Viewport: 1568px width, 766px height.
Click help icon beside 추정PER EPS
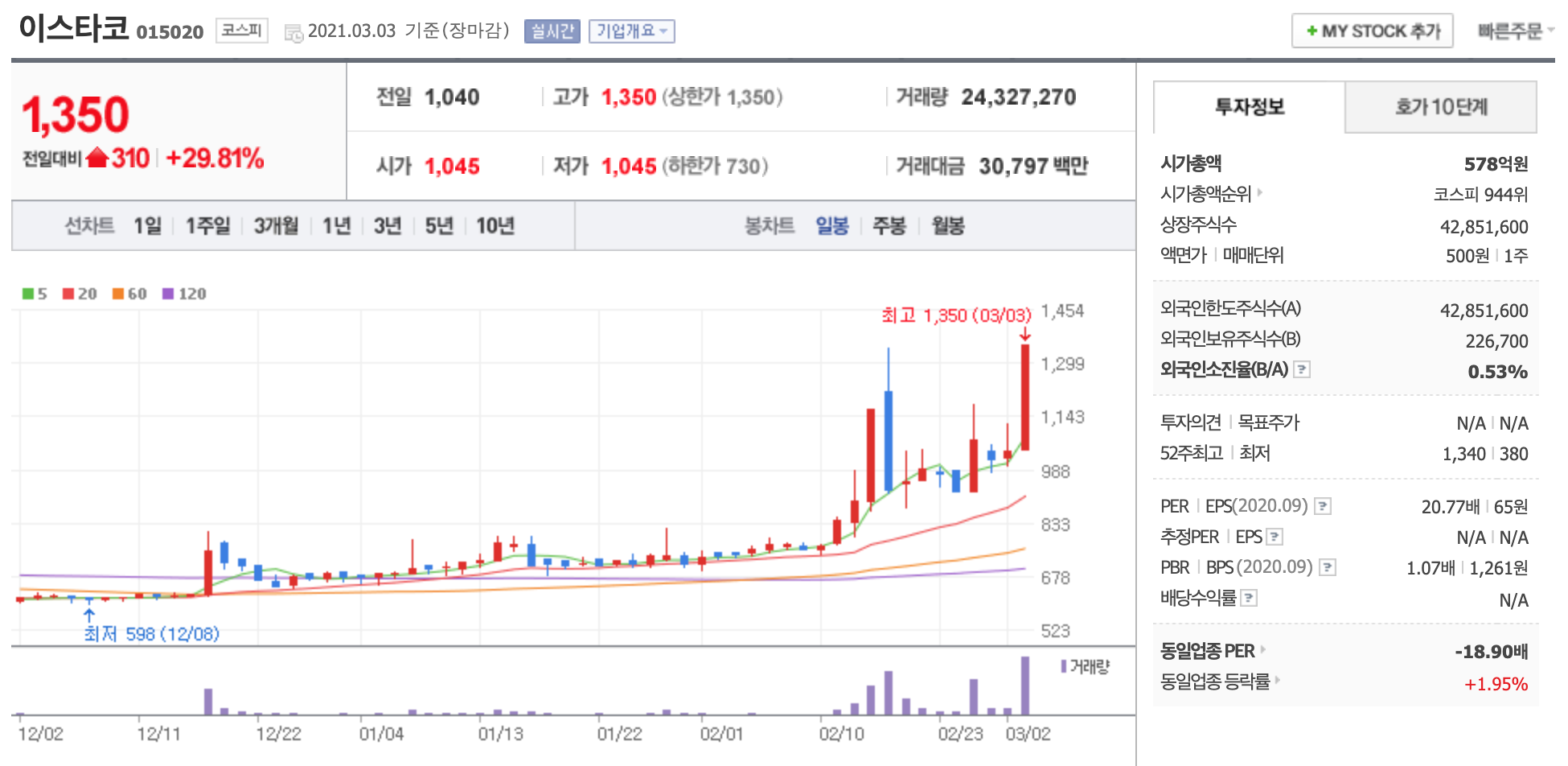pyautogui.click(x=1275, y=537)
